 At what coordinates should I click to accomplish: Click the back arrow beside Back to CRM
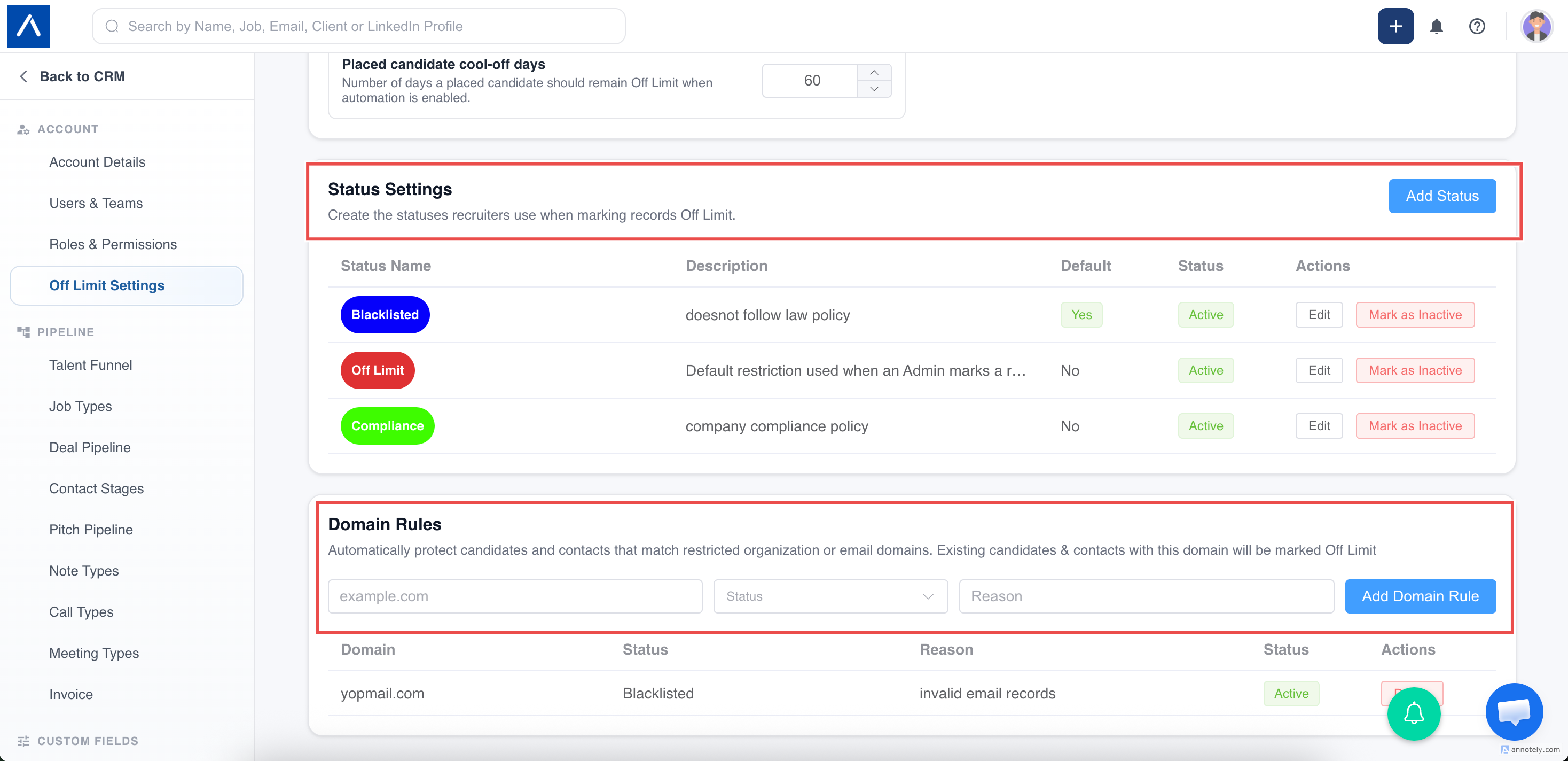(x=23, y=76)
